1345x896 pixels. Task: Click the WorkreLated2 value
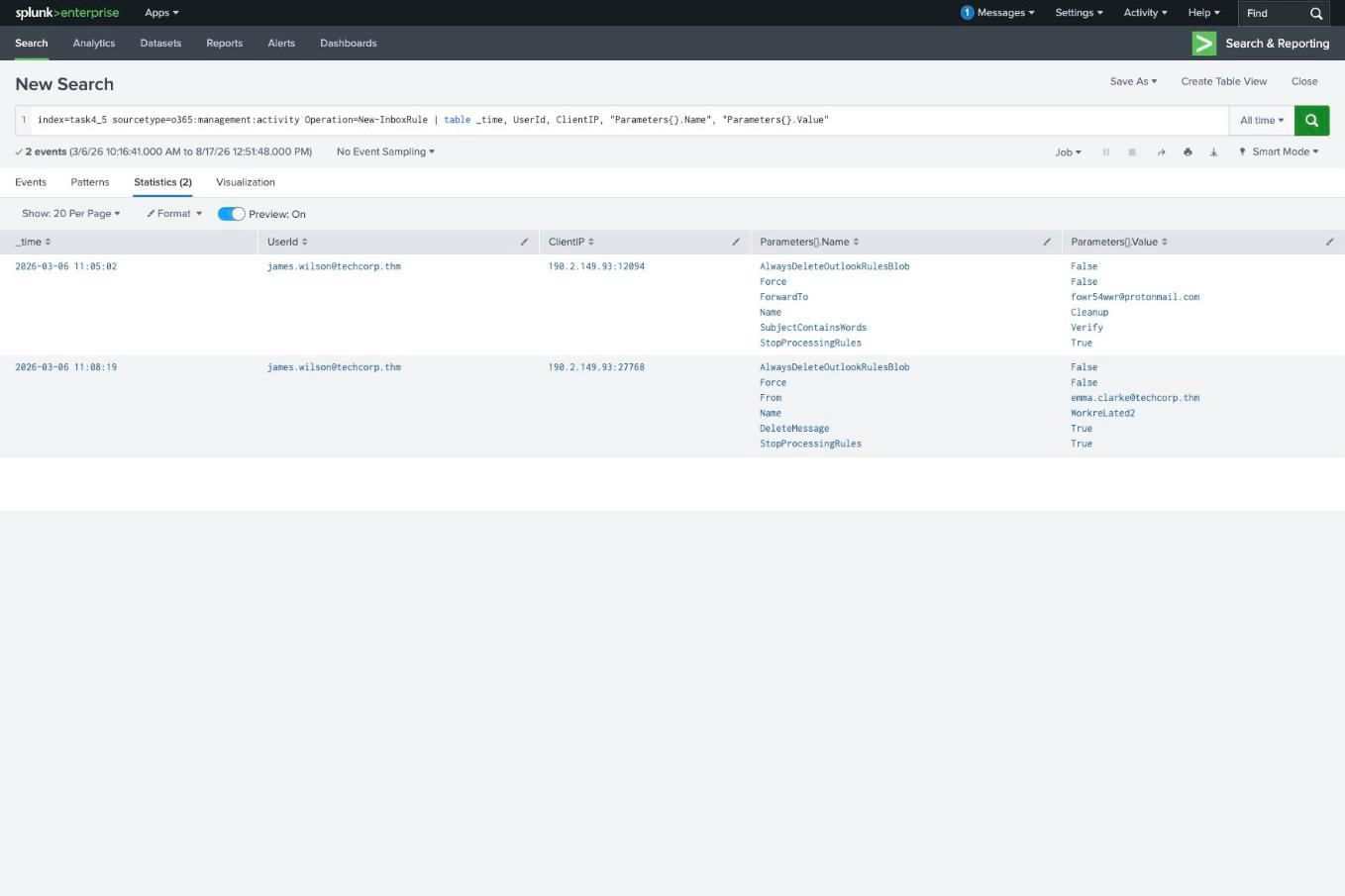(1102, 414)
